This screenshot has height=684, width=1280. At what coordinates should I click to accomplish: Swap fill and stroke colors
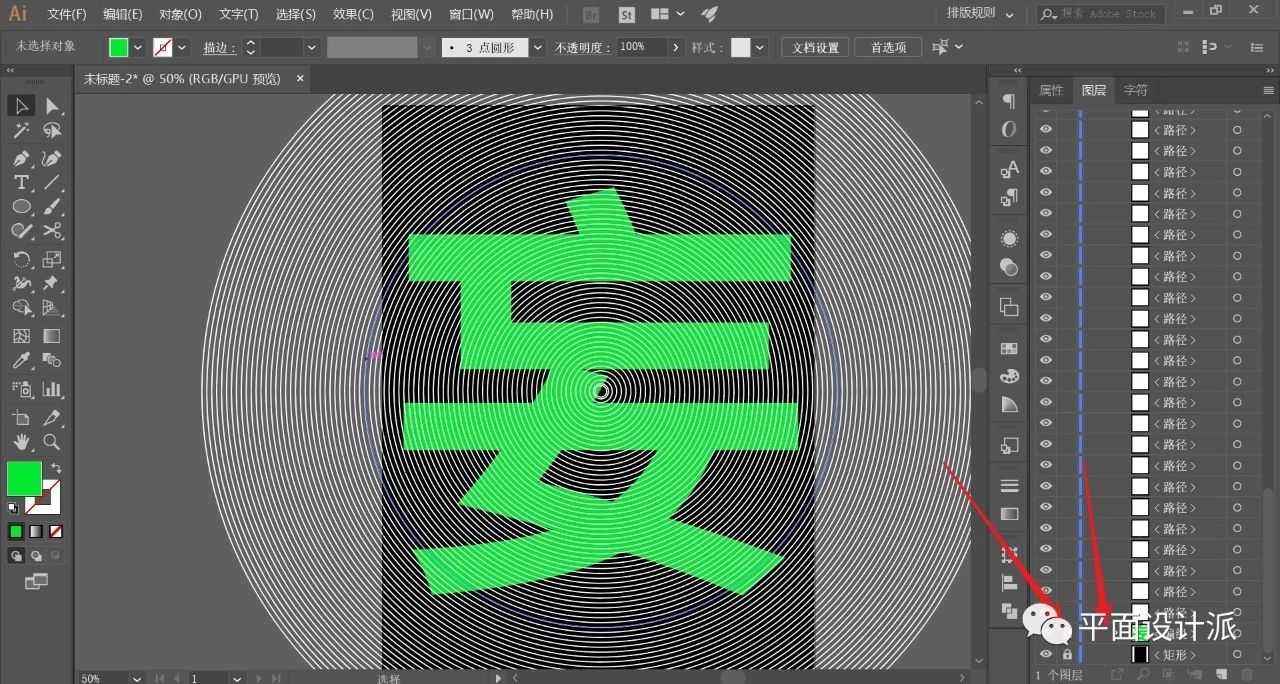[57, 468]
